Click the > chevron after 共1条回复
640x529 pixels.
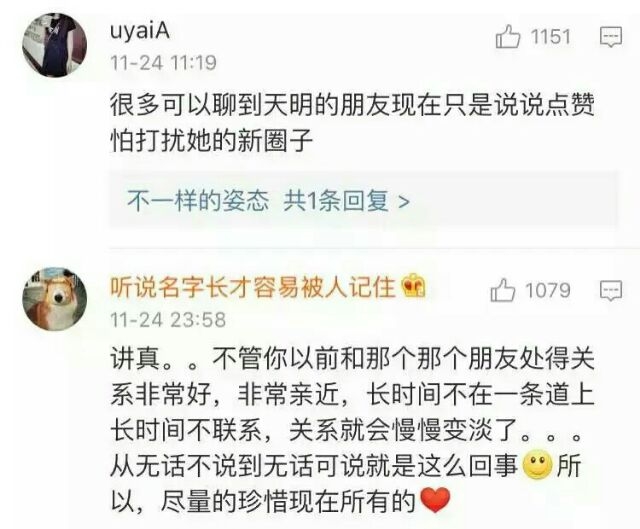(403, 201)
